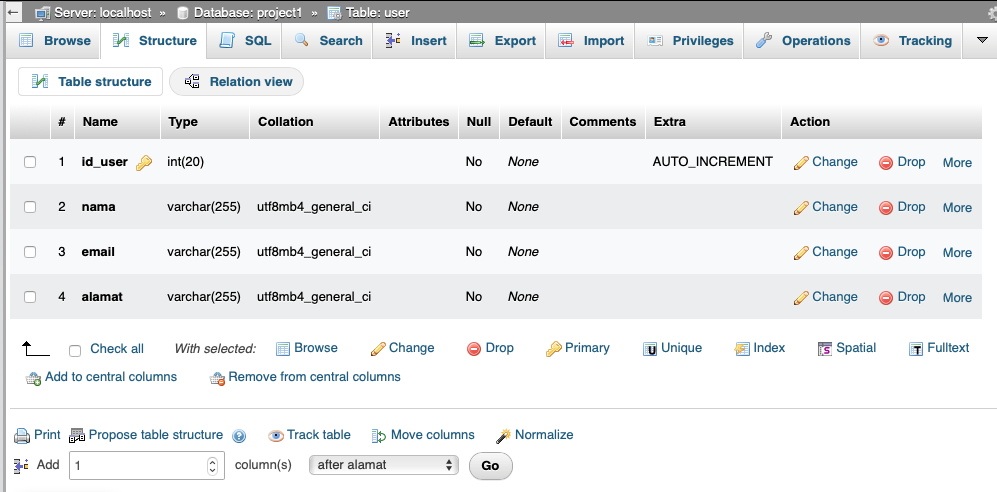Click the With selected Drop icon
The image size is (997, 492).
(x=474, y=349)
